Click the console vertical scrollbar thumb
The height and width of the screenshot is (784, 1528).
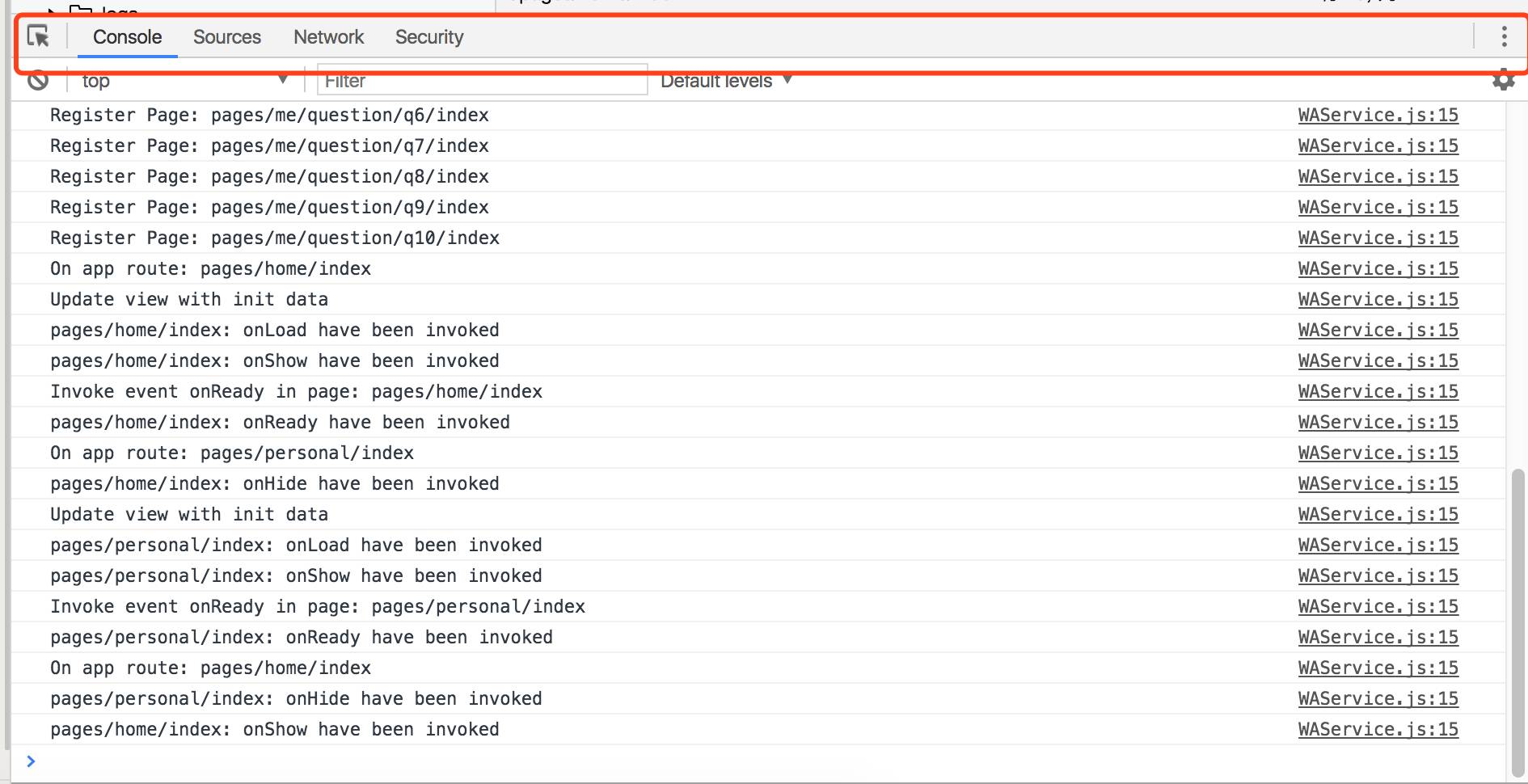coord(1517,622)
